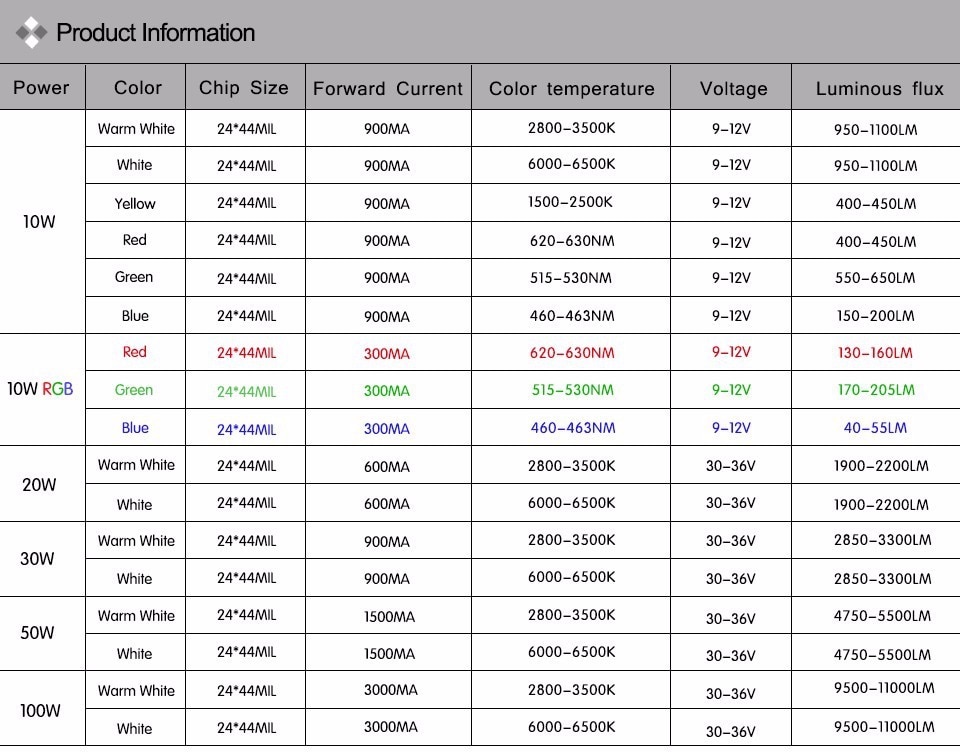960x752 pixels.
Task: Click the Forward Current column header
Action: click(388, 89)
